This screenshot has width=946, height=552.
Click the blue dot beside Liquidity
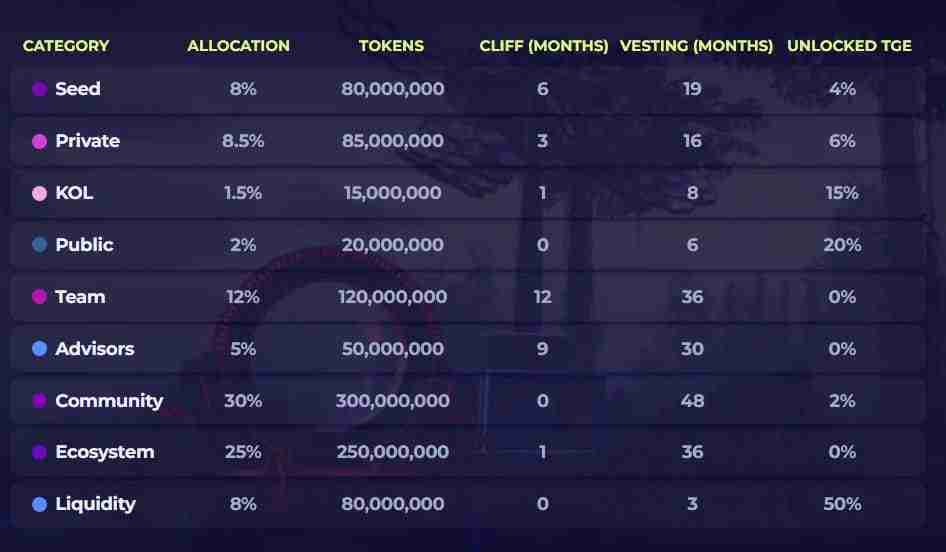tap(40, 504)
